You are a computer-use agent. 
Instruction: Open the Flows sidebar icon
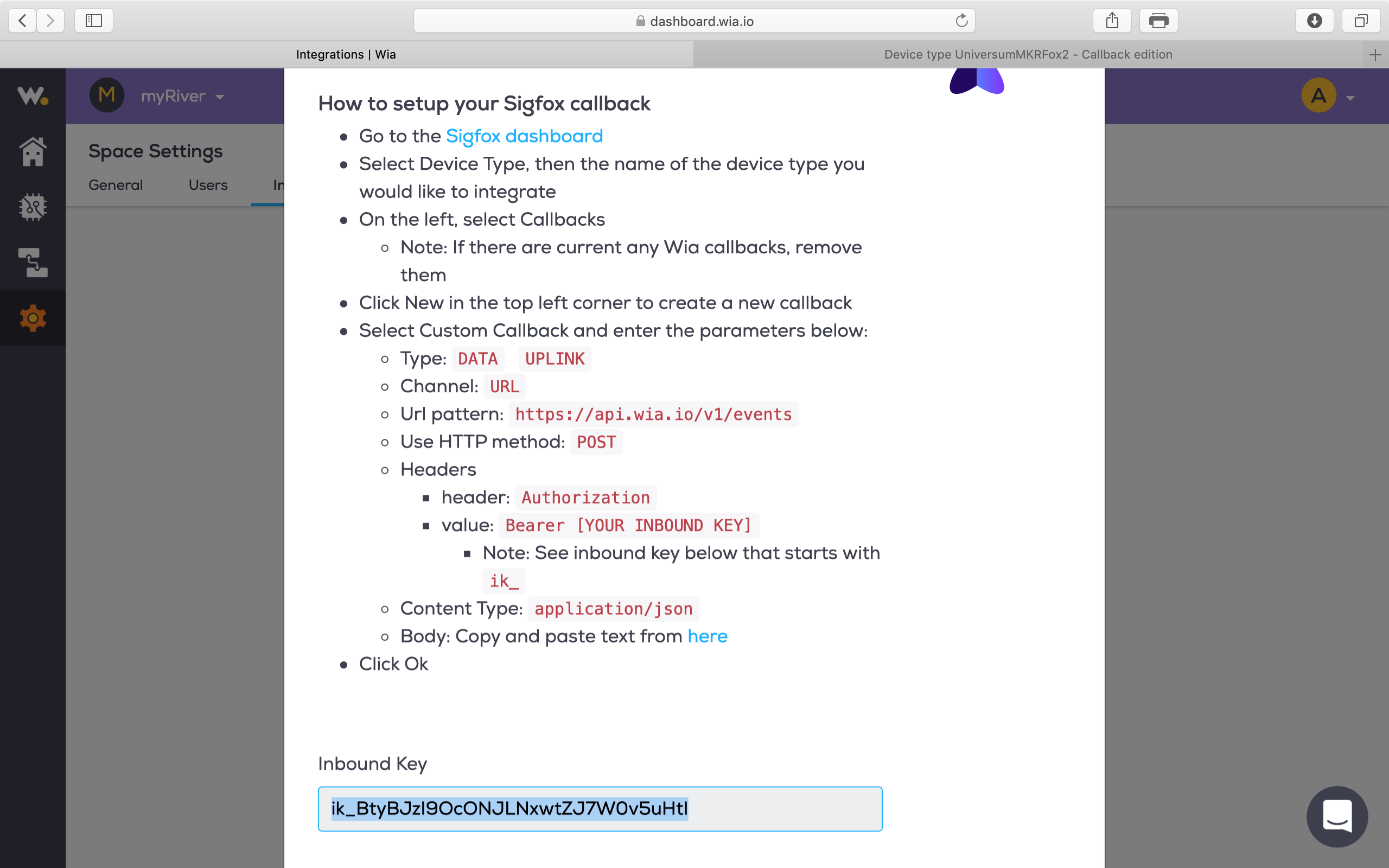coord(33,263)
